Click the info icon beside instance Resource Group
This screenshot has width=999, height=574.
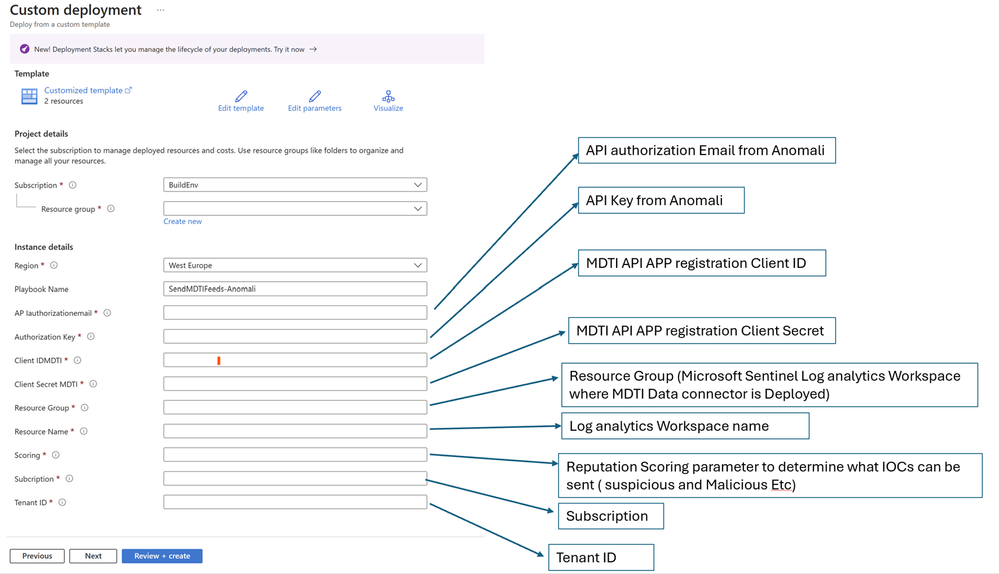(84, 408)
